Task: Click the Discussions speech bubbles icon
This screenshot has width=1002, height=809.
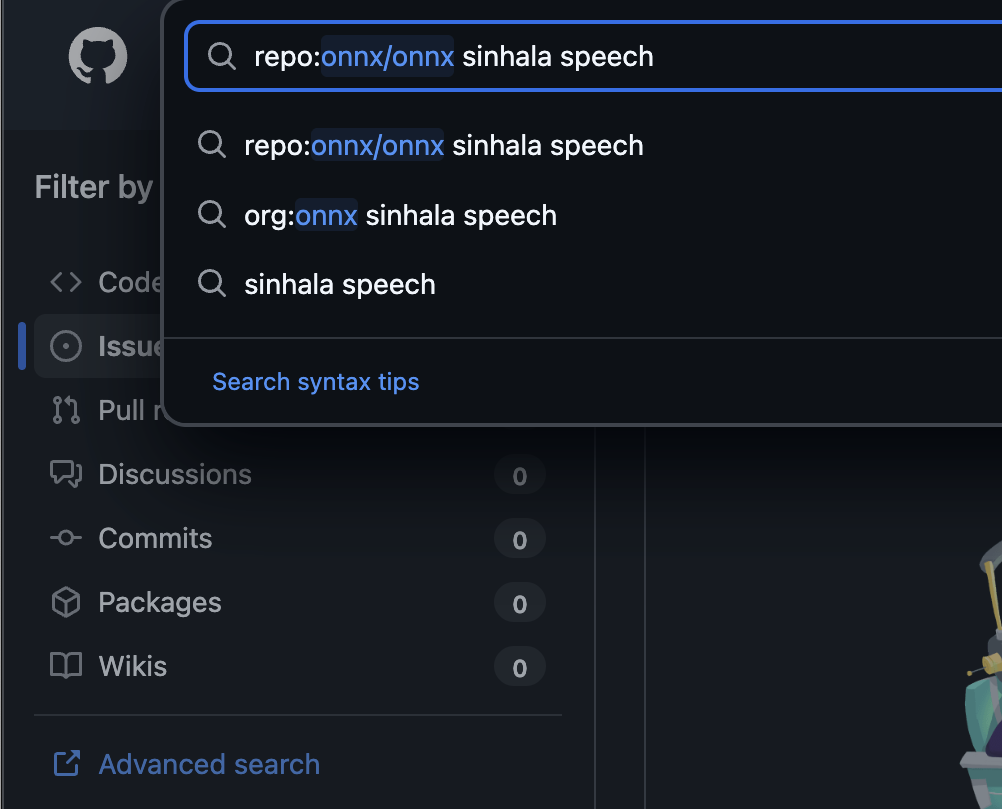Action: 66,474
